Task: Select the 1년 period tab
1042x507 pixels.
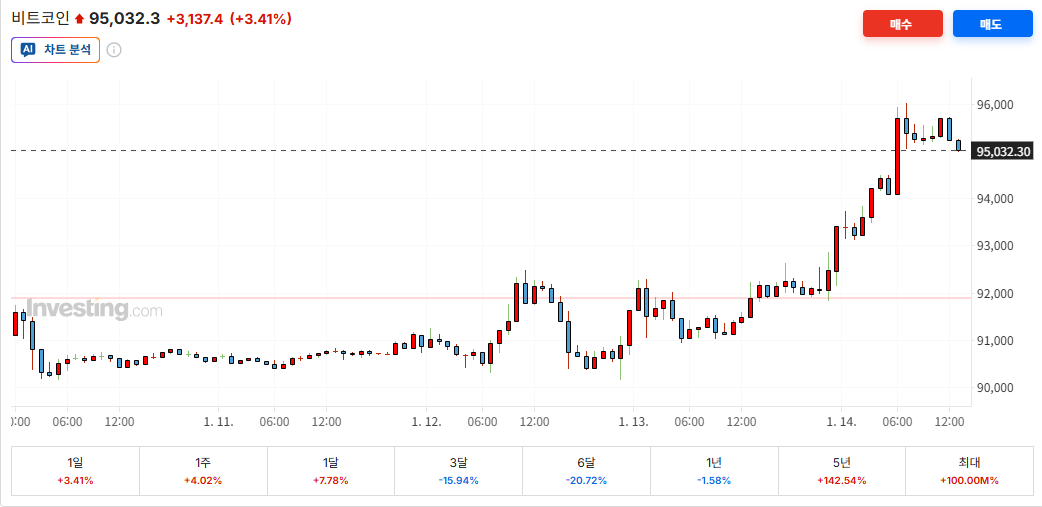Action: (x=714, y=471)
